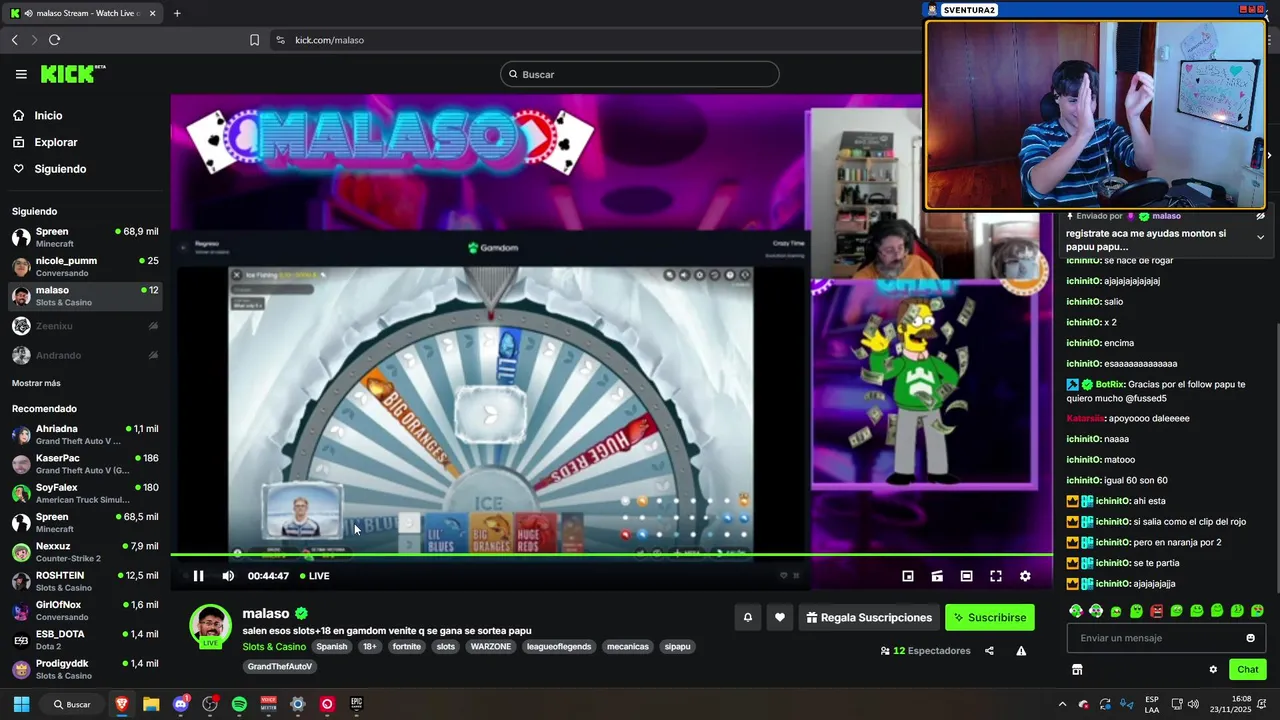Enable picture-in-picture mini player
Screen dimensions: 1280x720
point(908,576)
